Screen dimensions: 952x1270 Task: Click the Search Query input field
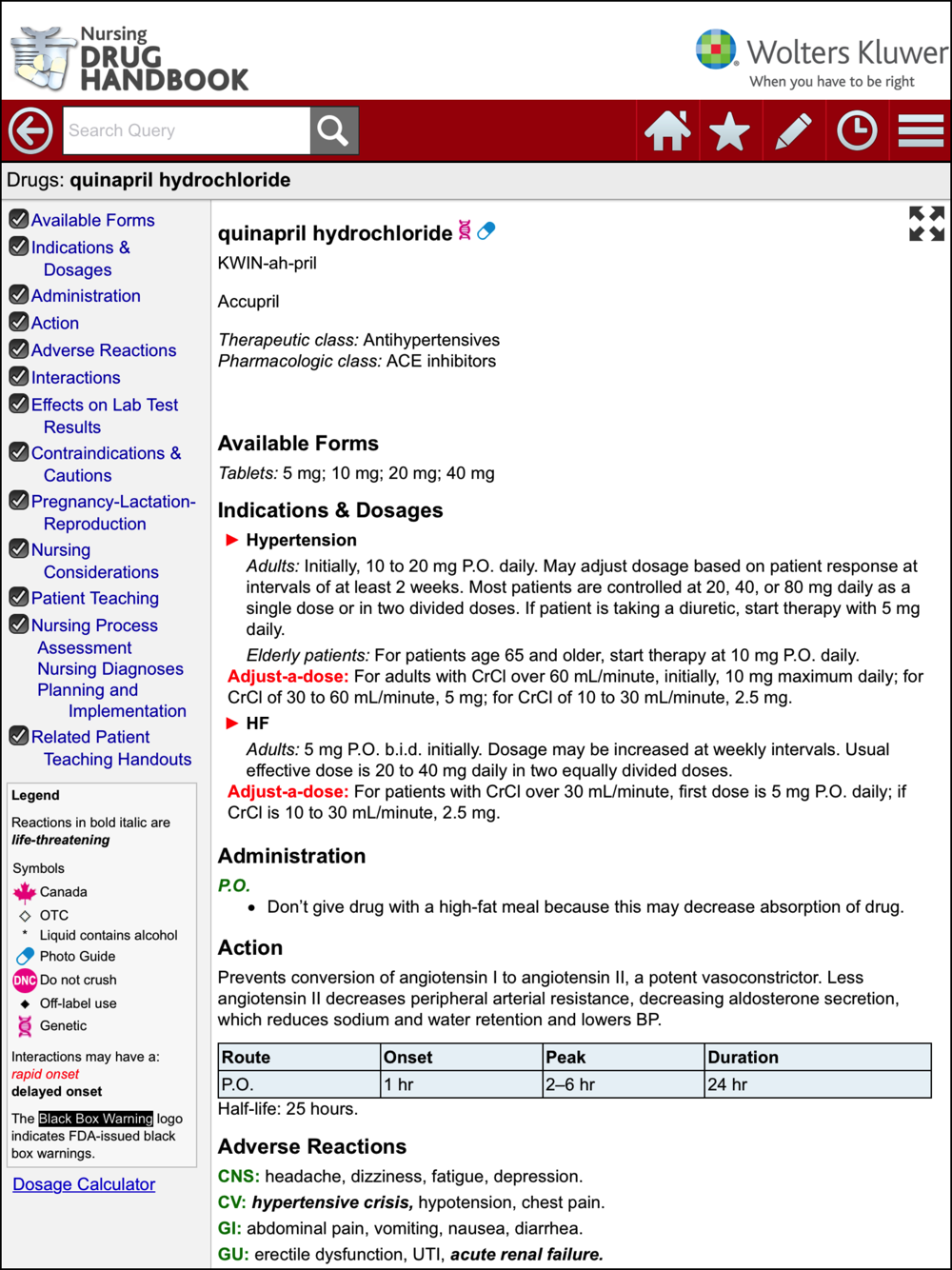pyautogui.click(x=187, y=130)
